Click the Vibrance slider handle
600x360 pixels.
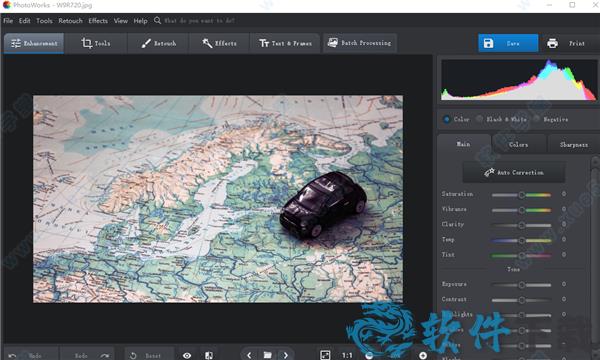[x=522, y=210]
